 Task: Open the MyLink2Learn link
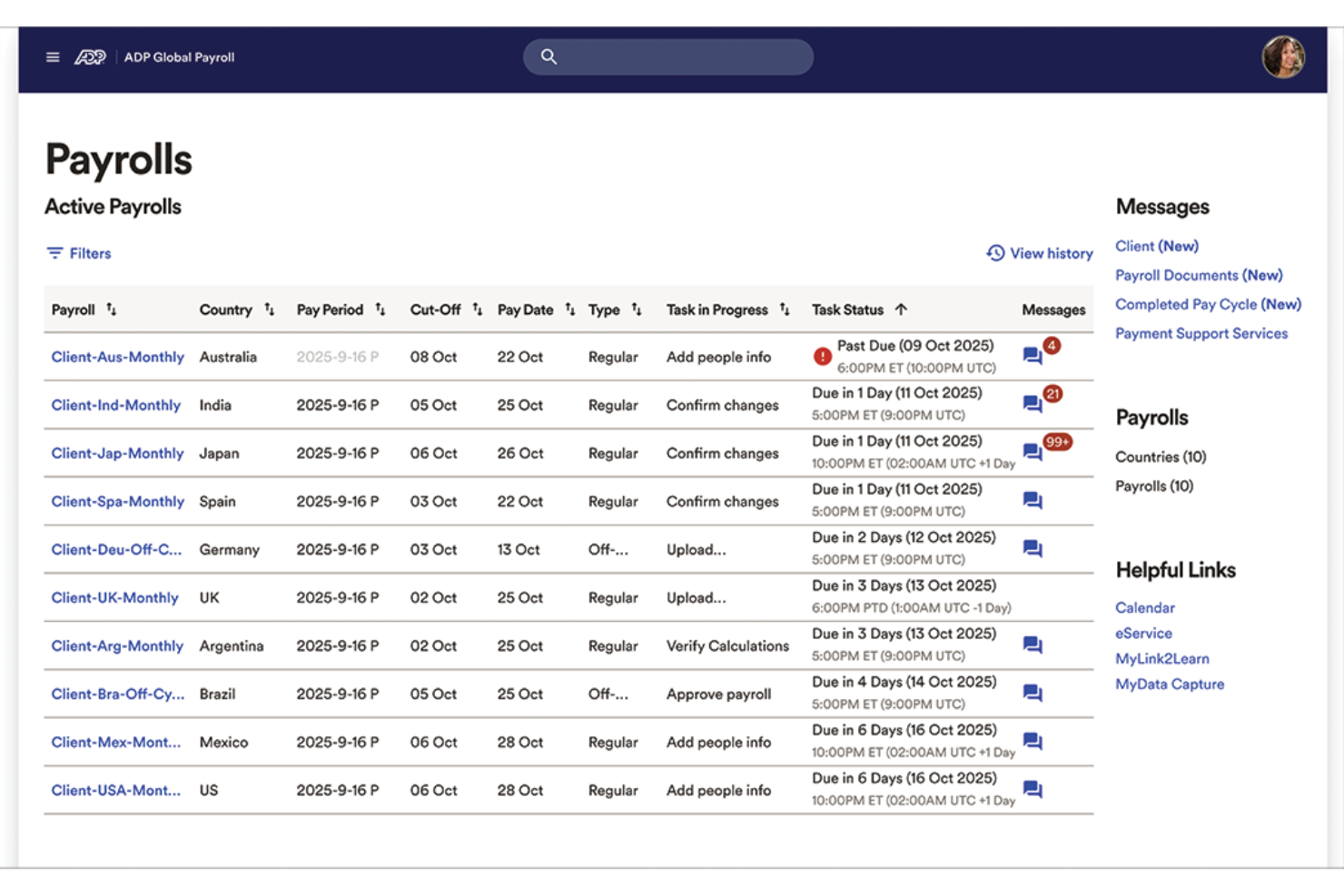click(x=1162, y=658)
